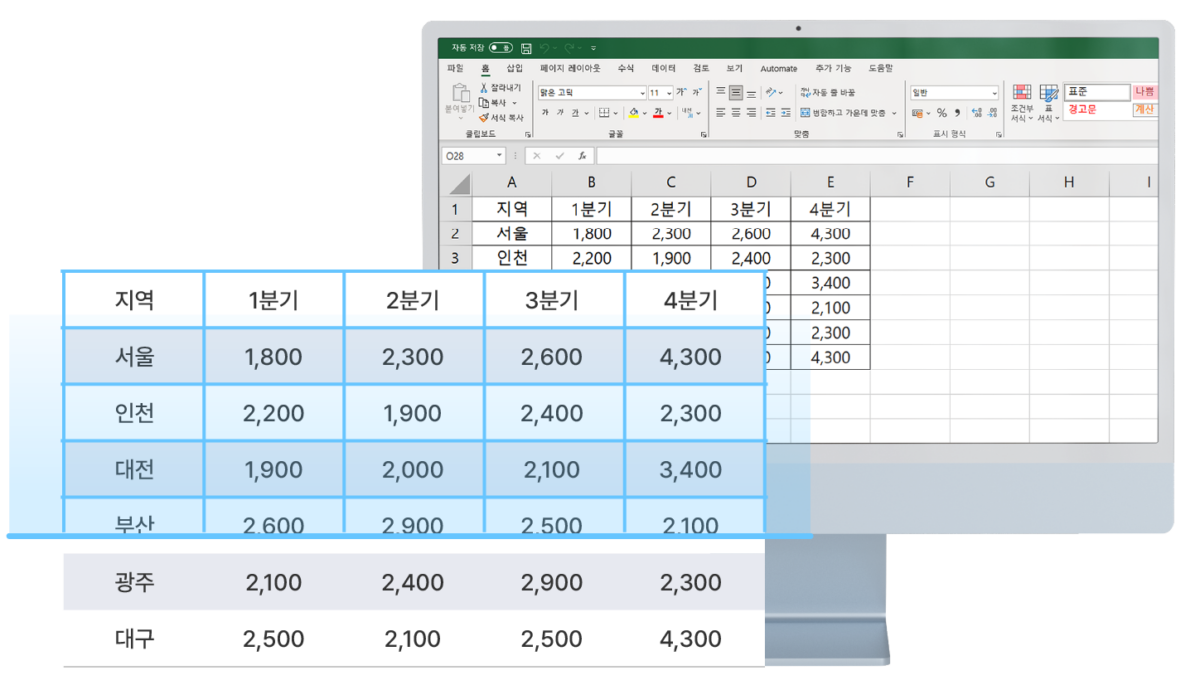Click the increase decimal icon
The height and width of the screenshot is (690, 1200).
[x=977, y=113]
